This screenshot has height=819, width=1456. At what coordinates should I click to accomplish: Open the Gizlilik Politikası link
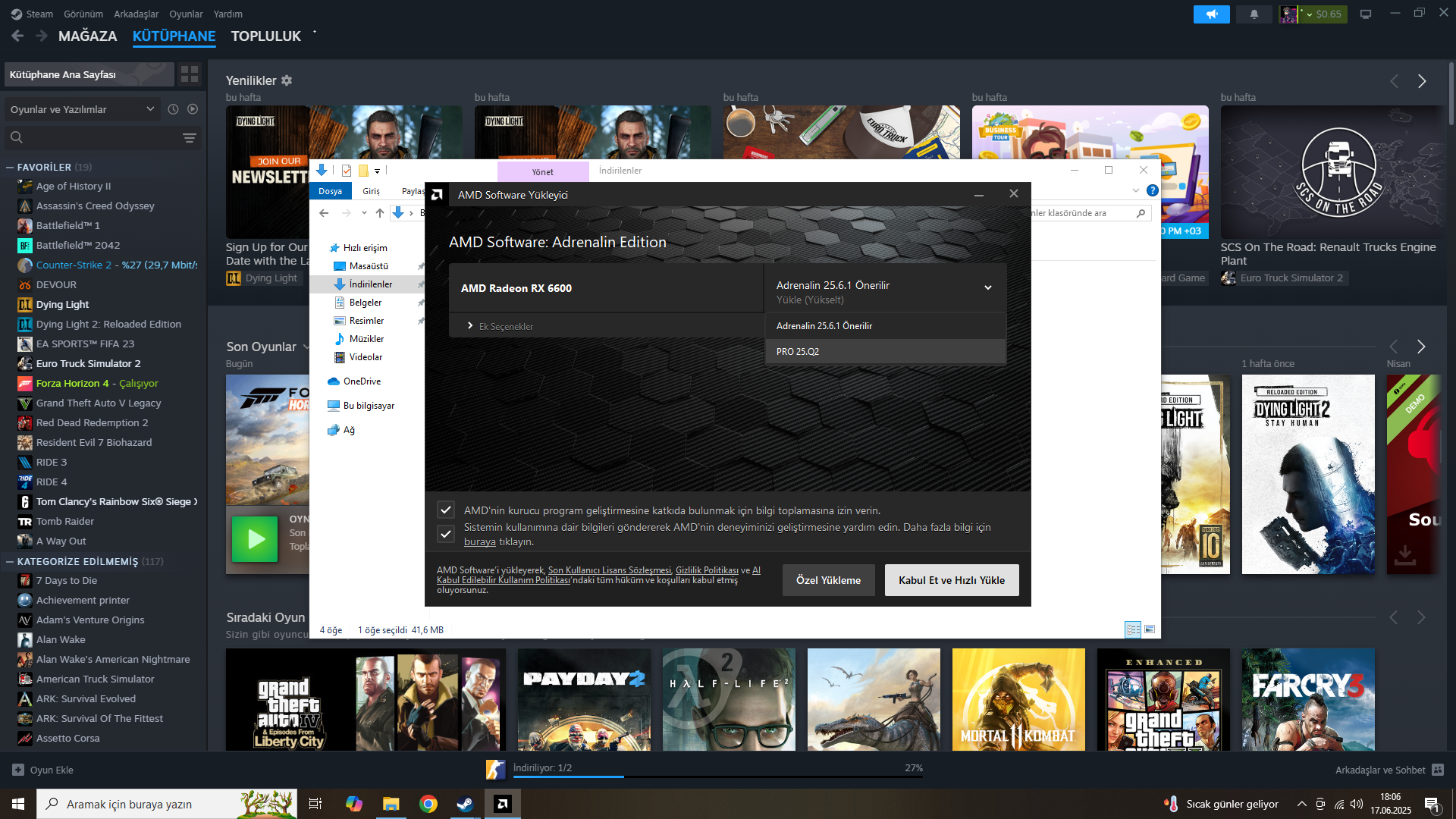click(706, 570)
